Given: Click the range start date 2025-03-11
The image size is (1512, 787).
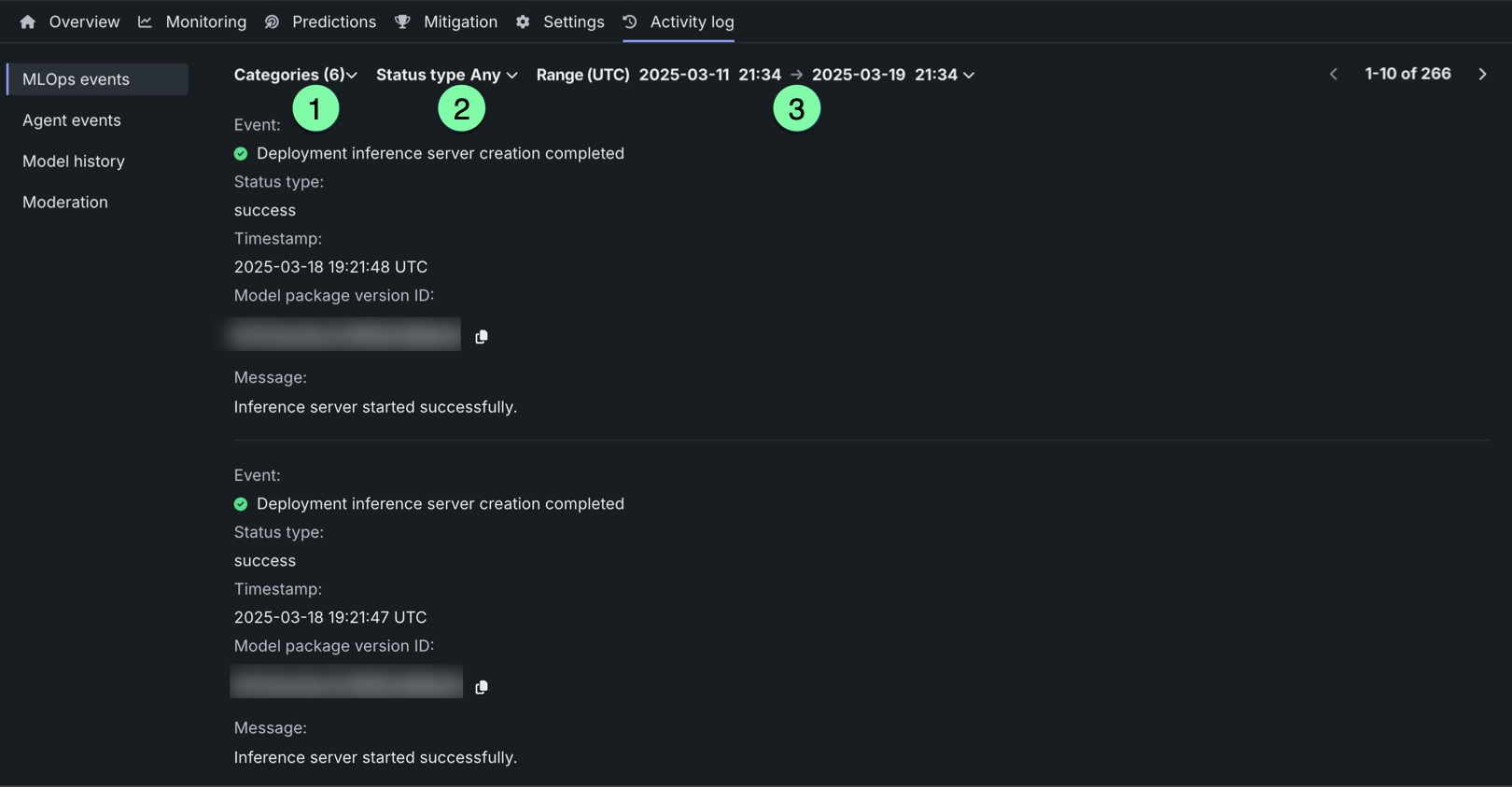Looking at the screenshot, I should point(683,75).
